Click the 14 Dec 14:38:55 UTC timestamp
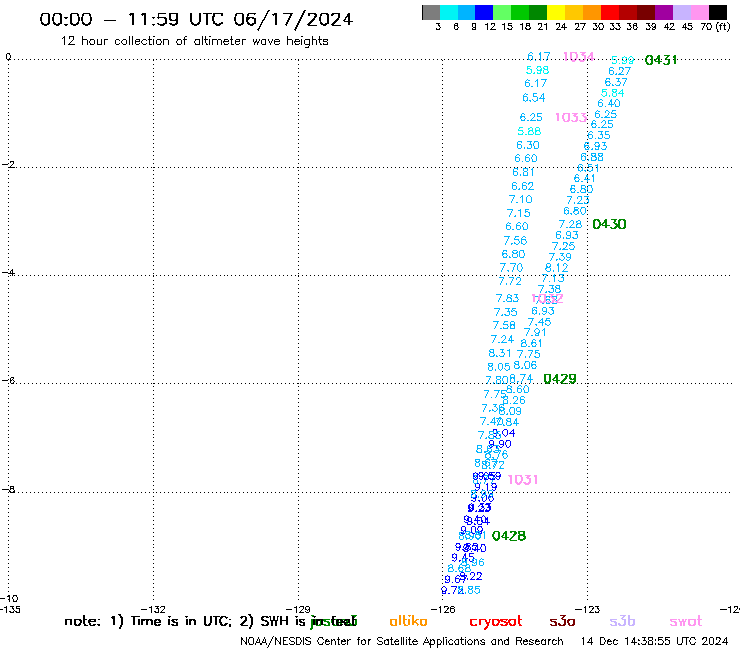The image size is (740, 650). tap(654, 641)
